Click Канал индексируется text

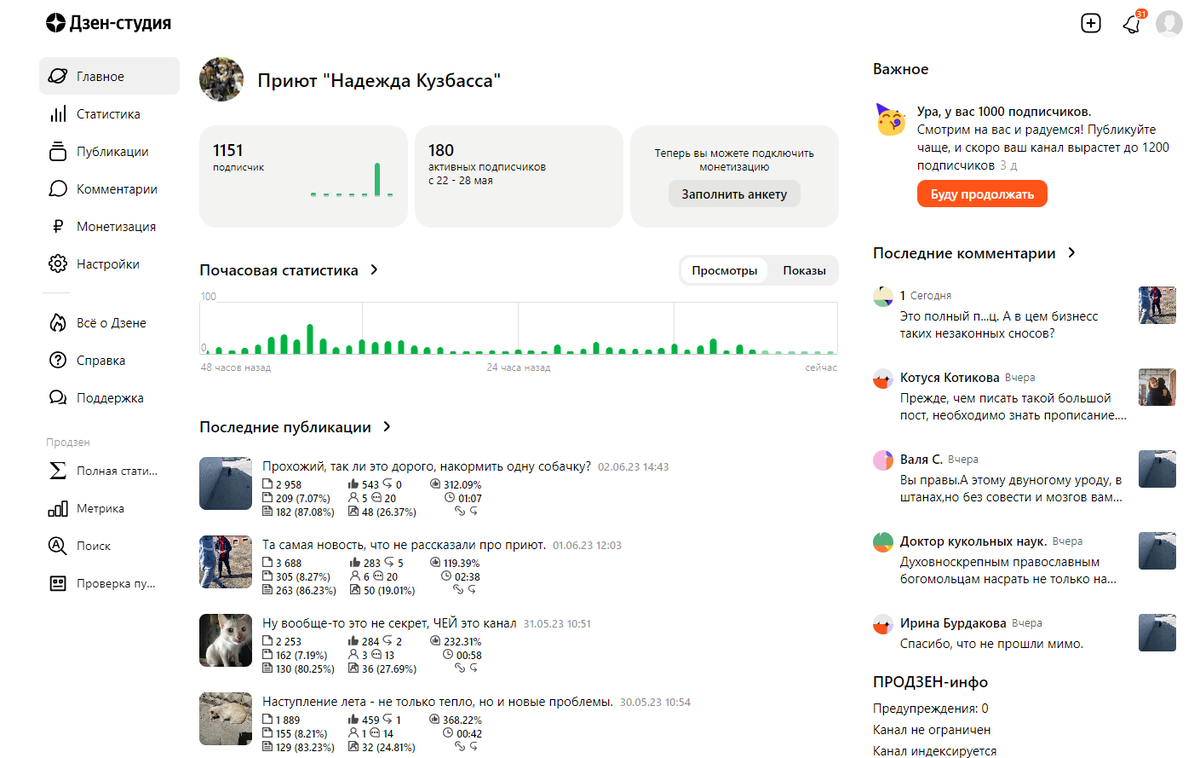coord(934,751)
